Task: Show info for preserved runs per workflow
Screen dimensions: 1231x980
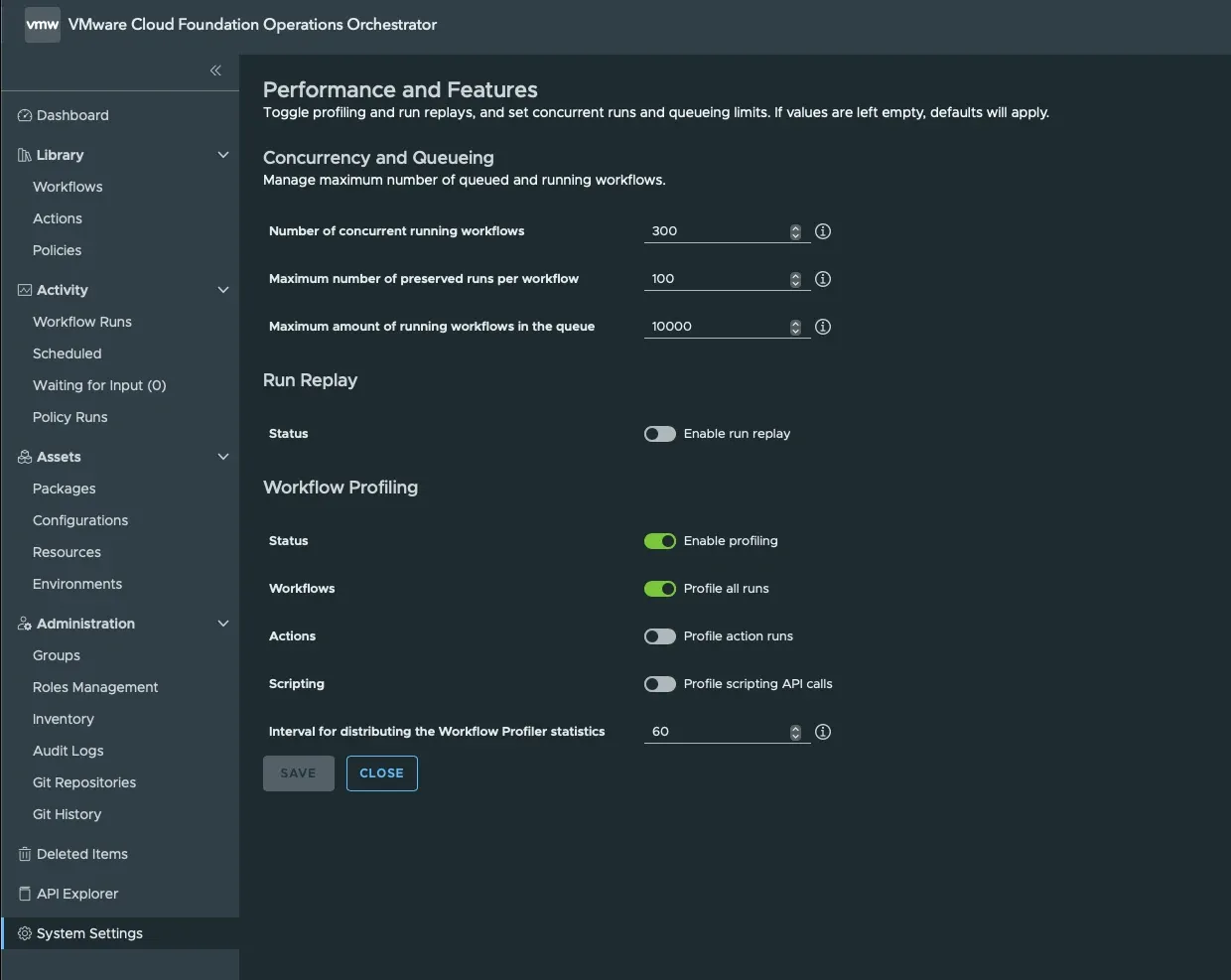Action: pyautogui.click(x=823, y=279)
